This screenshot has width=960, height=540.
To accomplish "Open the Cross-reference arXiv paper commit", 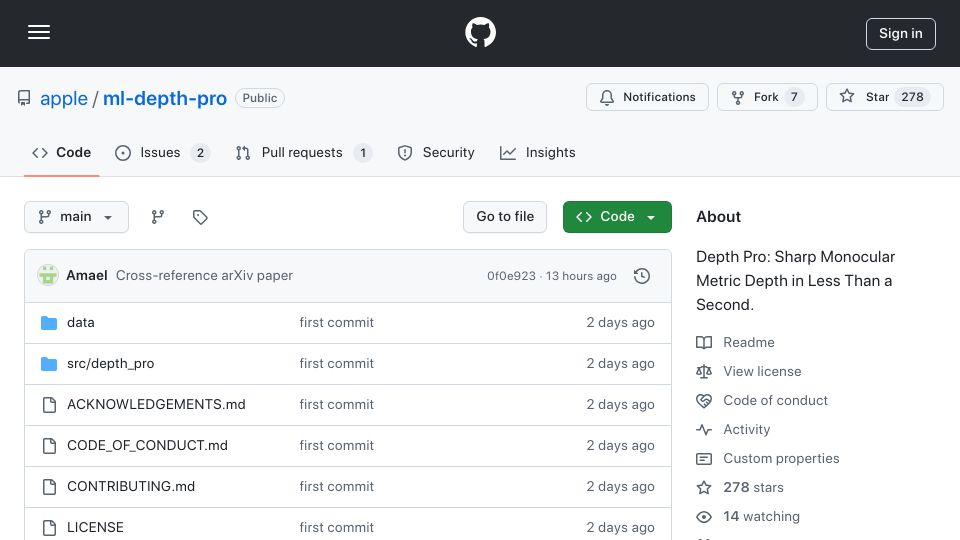I will click(x=204, y=276).
